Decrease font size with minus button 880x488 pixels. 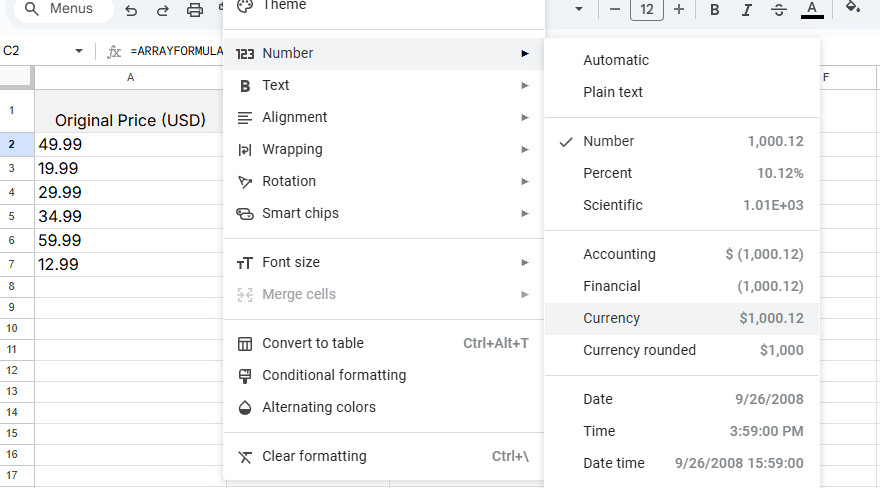click(x=615, y=10)
